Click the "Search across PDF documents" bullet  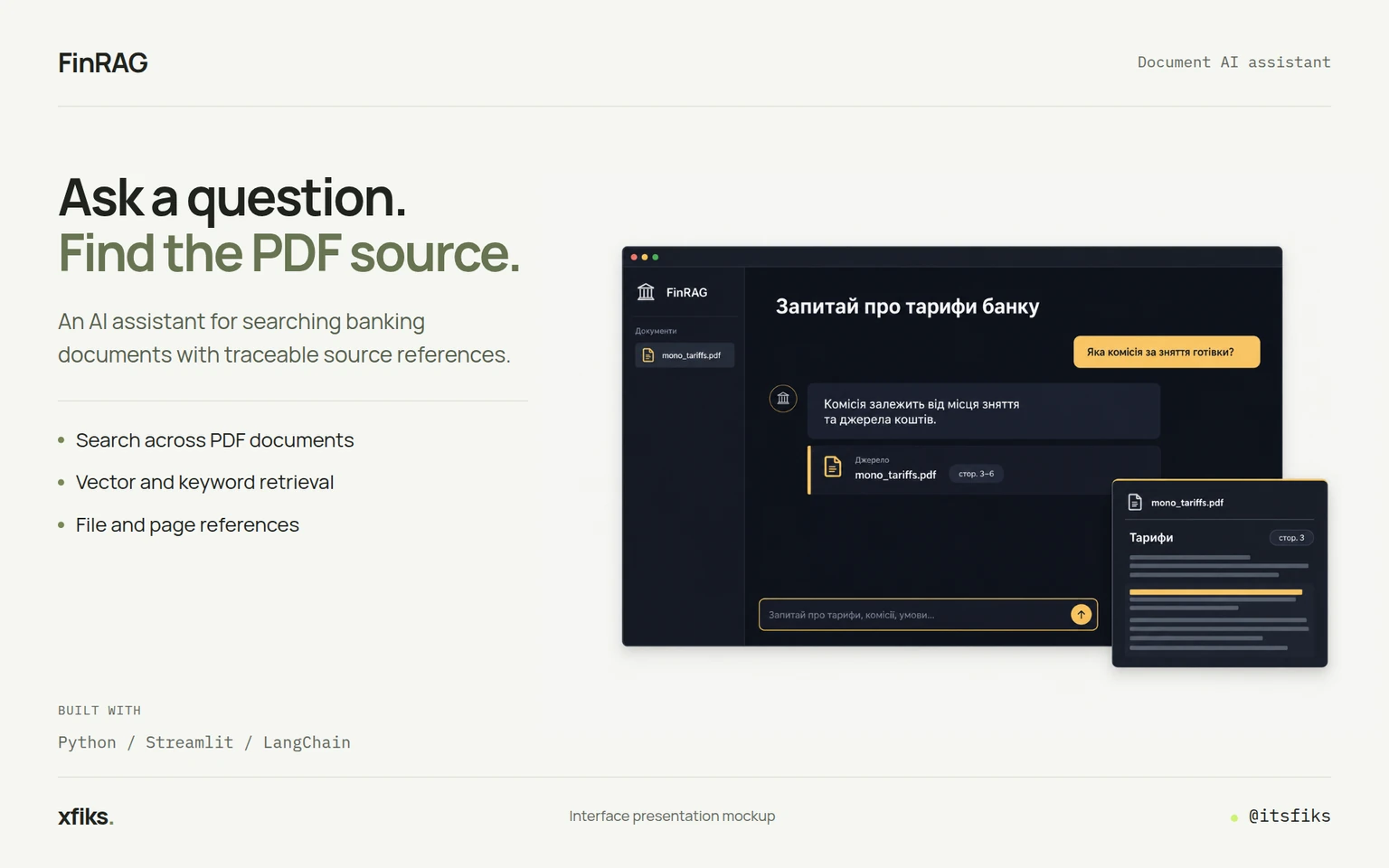pyautogui.click(x=214, y=440)
